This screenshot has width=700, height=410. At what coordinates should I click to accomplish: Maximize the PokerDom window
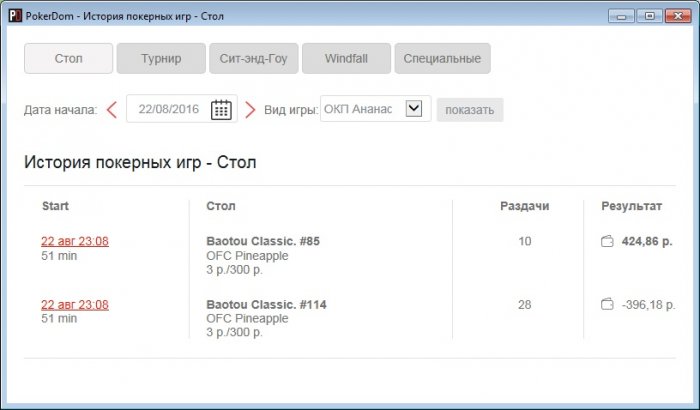pyautogui.click(x=650, y=16)
